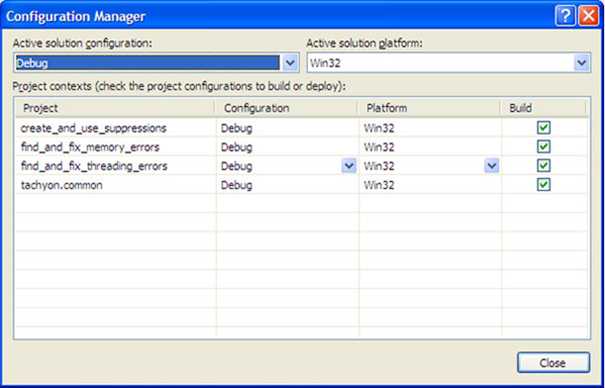Click Win32 platform cell of find_and_fix_memory_errors

[430, 147]
